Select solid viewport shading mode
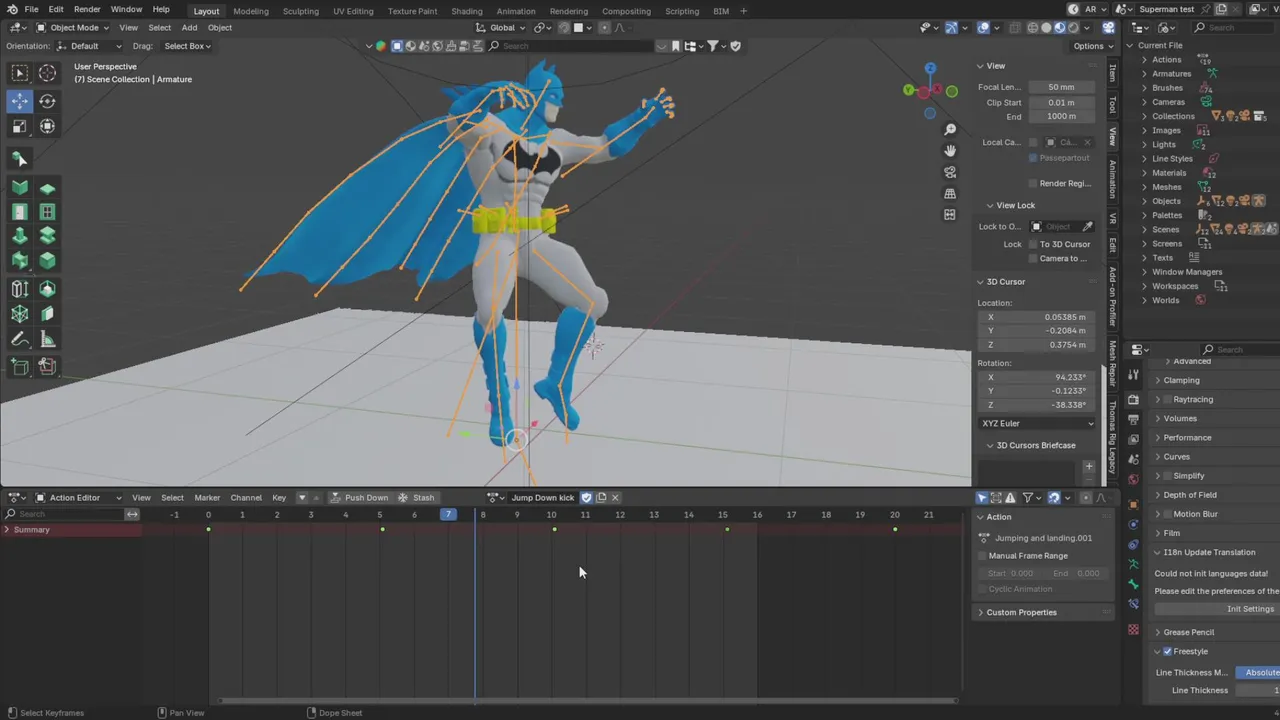 pos(1046,28)
